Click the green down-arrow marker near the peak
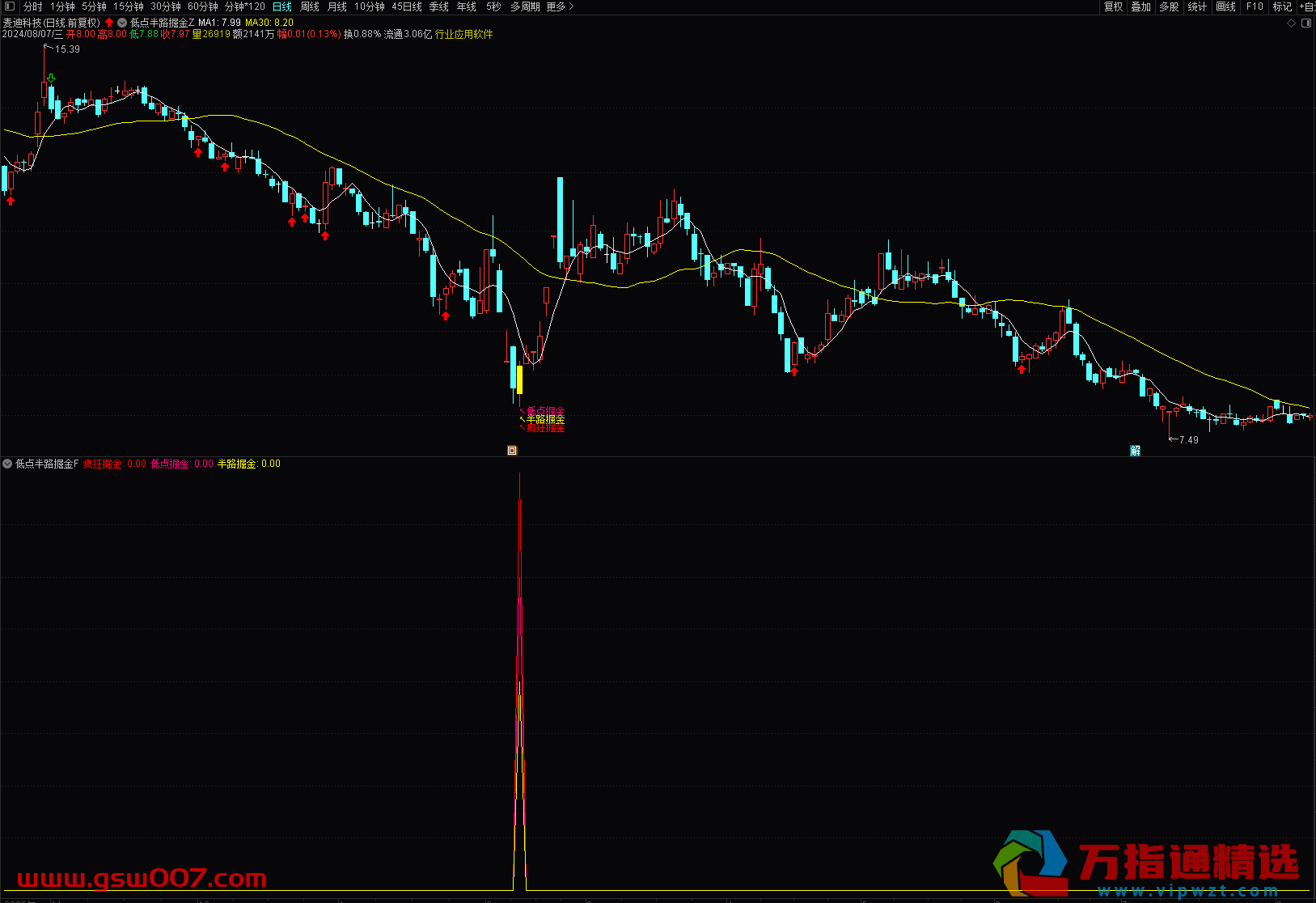The image size is (1316, 903). pos(51,78)
